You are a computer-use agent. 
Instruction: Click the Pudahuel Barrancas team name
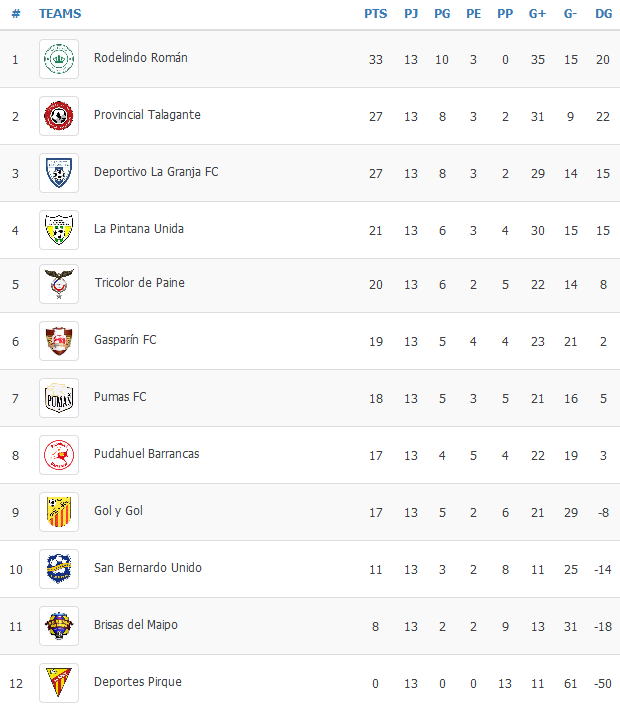click(x=146, y=454)
